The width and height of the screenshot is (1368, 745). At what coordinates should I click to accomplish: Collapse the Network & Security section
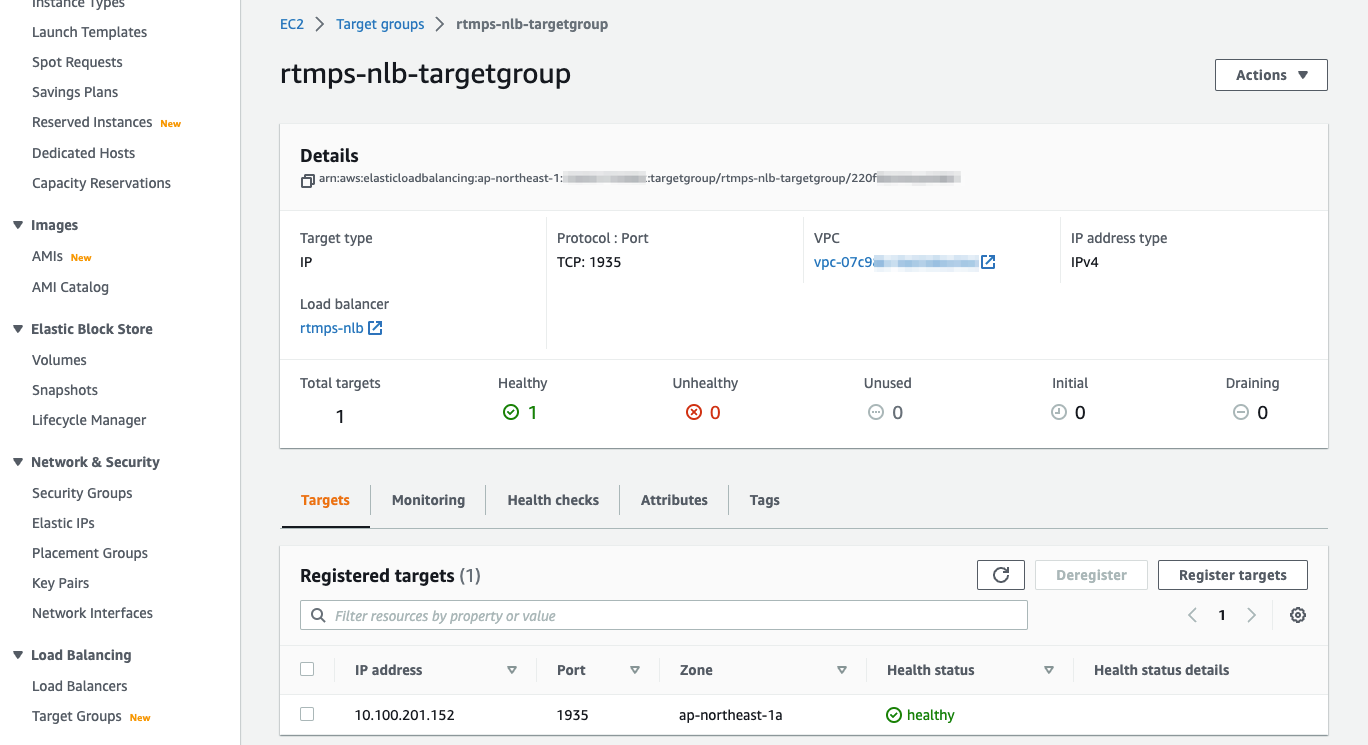18,462
